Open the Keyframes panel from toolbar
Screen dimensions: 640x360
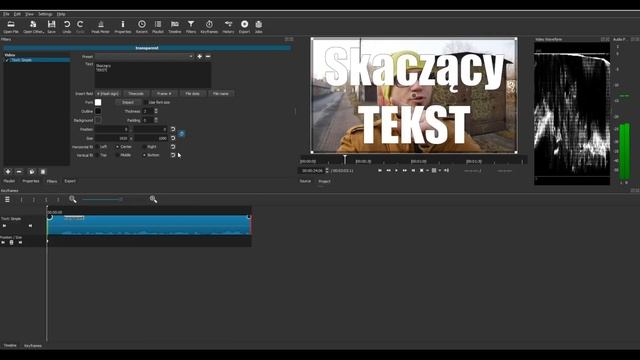(x=209, y=27)
